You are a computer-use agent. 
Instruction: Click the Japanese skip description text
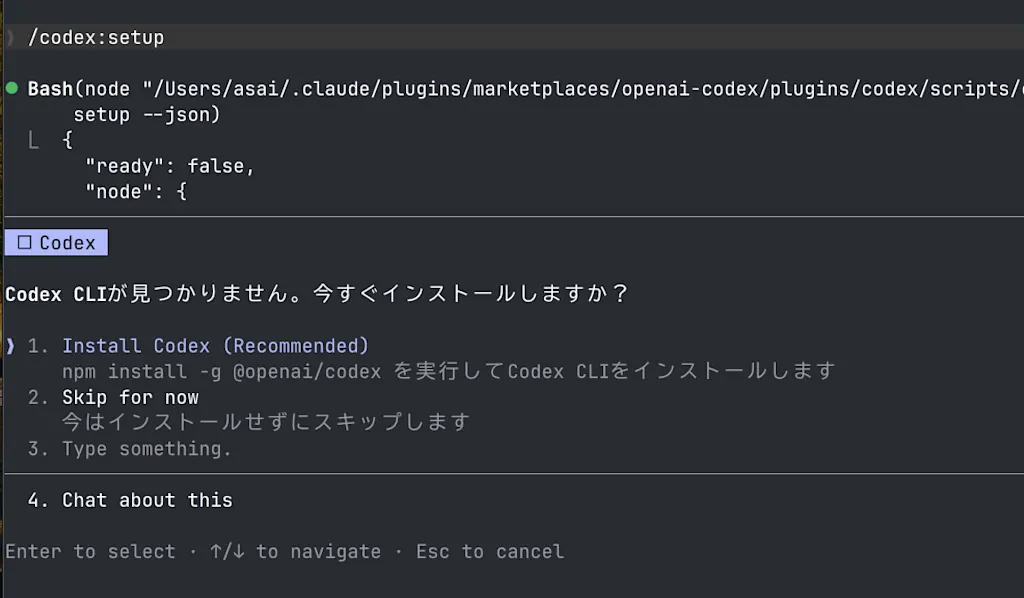(x=266, y=422)
